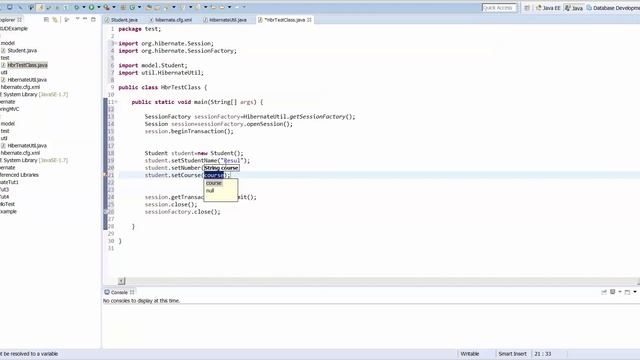Screen dimensions: 640x360
Task: Select second hibernate.cfg.xml in Package Explorer
Action: [20, 153]
